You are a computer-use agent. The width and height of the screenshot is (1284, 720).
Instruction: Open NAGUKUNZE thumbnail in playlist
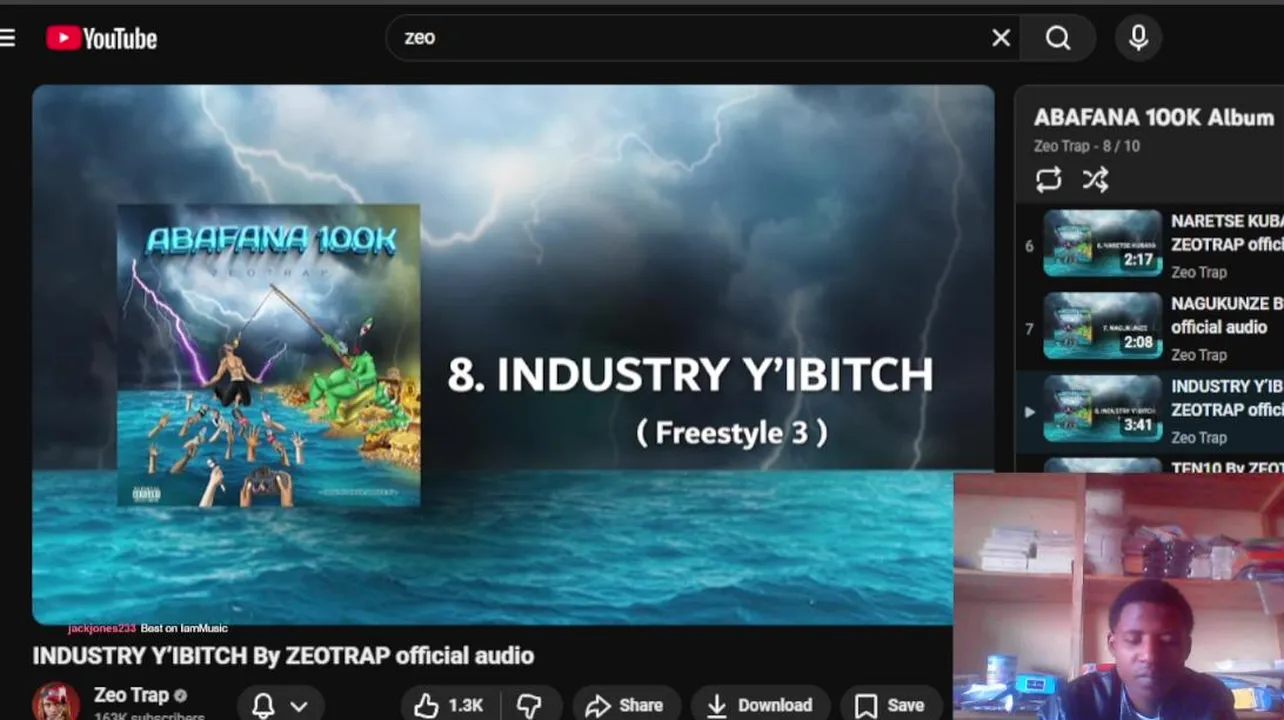[1102, 326]
